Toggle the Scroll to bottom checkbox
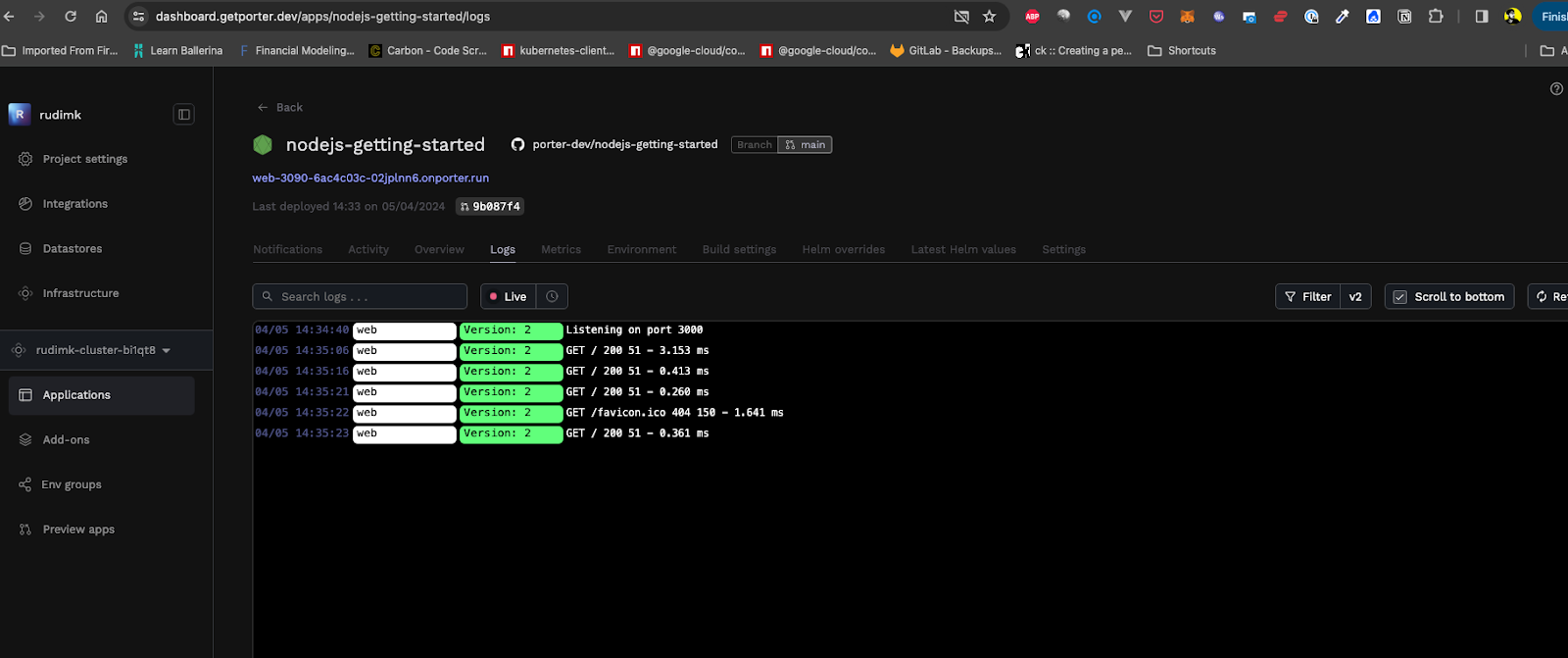The width and height of the screenshot is (1568, 658). pyautogui.click(x=1400, y=297)
